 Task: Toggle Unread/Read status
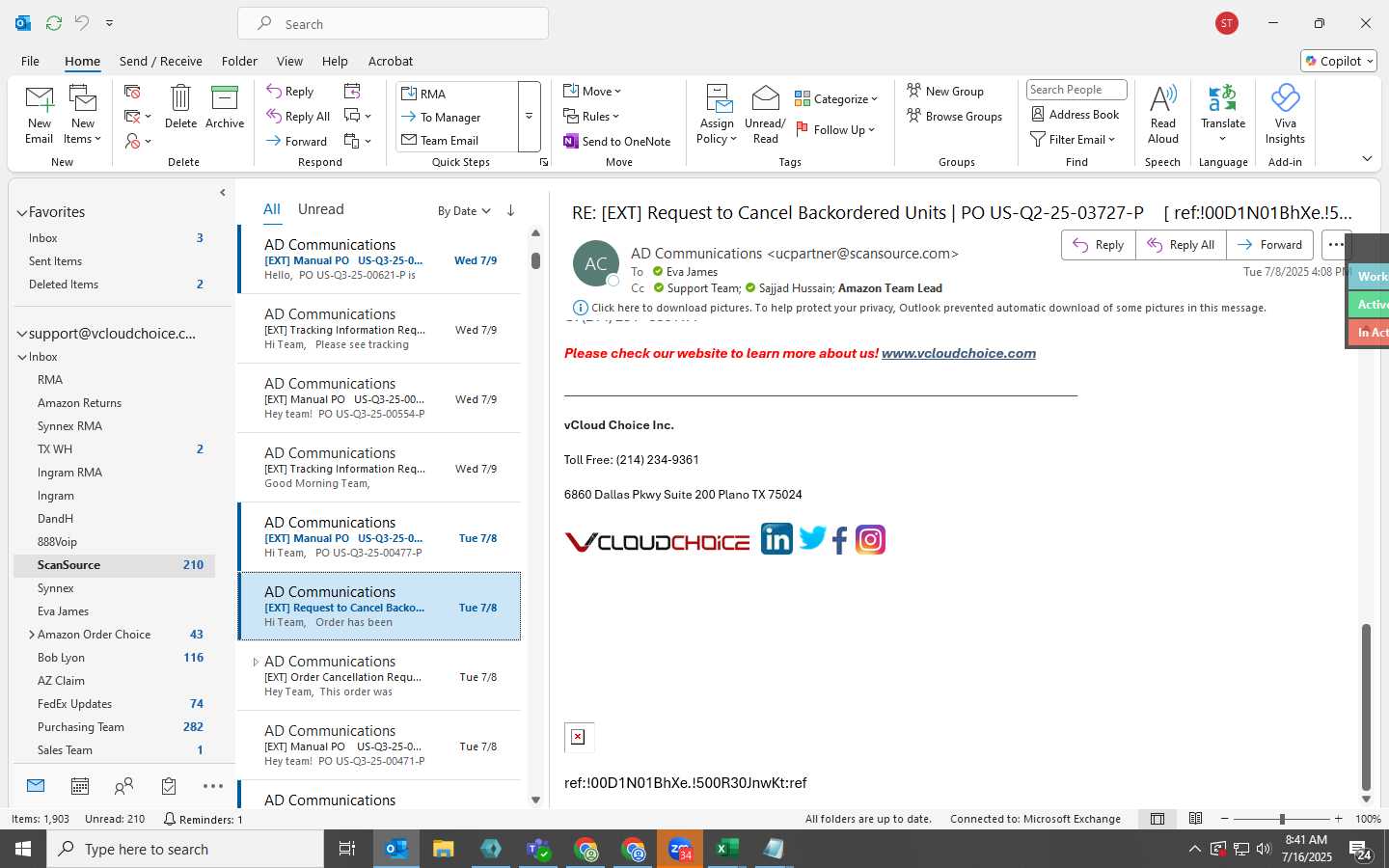tap(765, 115)
